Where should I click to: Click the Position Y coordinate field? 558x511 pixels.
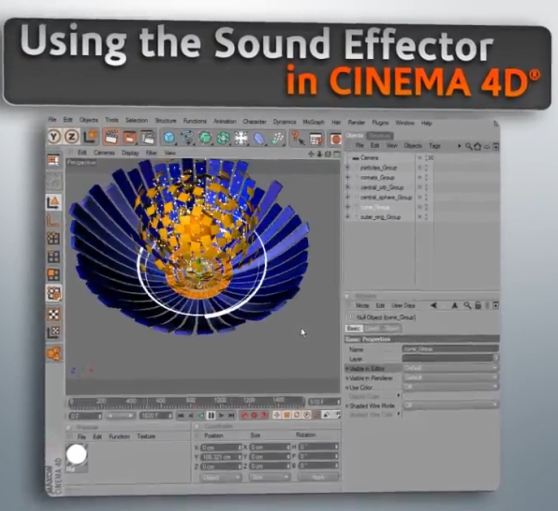pos(221,457)
